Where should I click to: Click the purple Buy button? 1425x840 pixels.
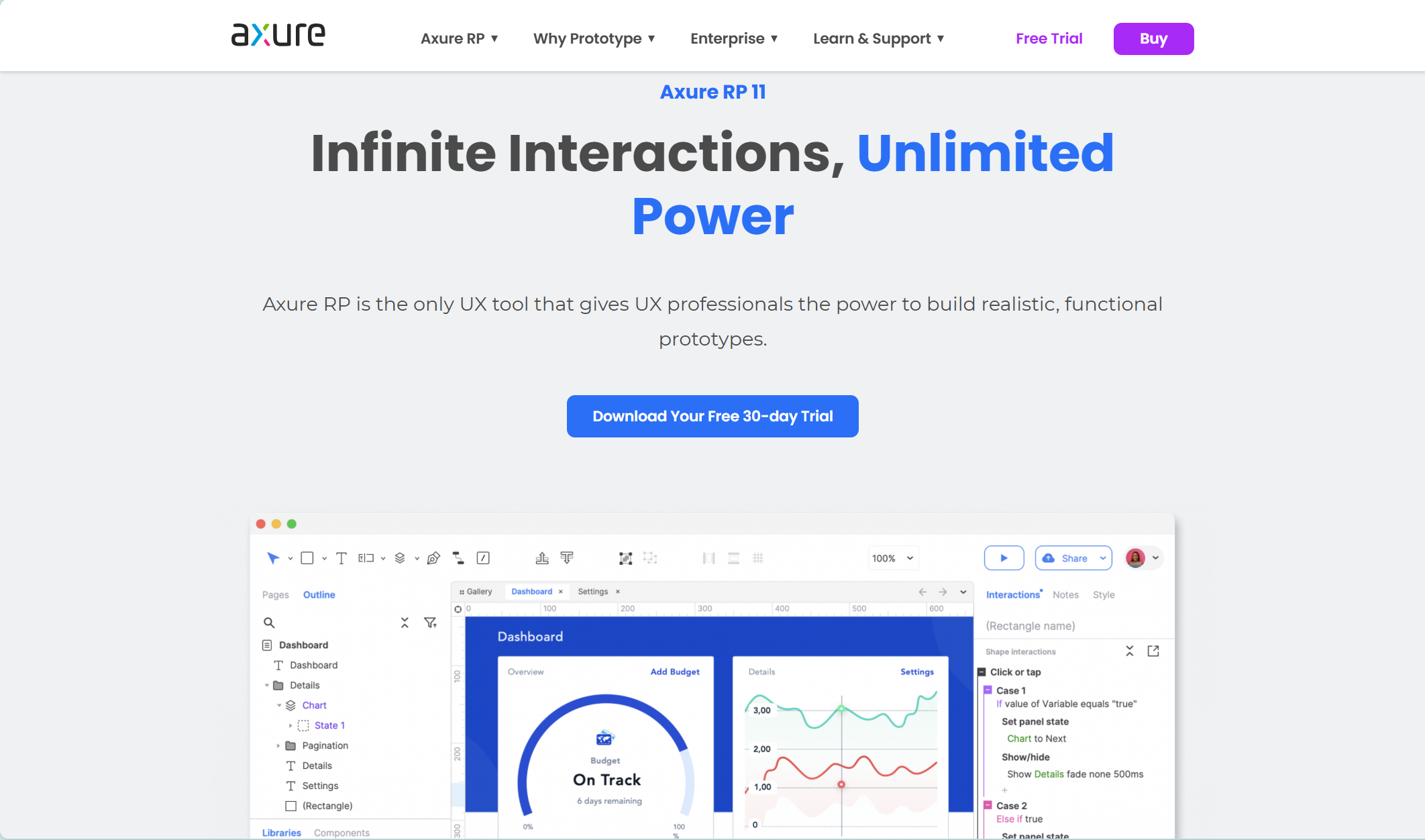1153,39
